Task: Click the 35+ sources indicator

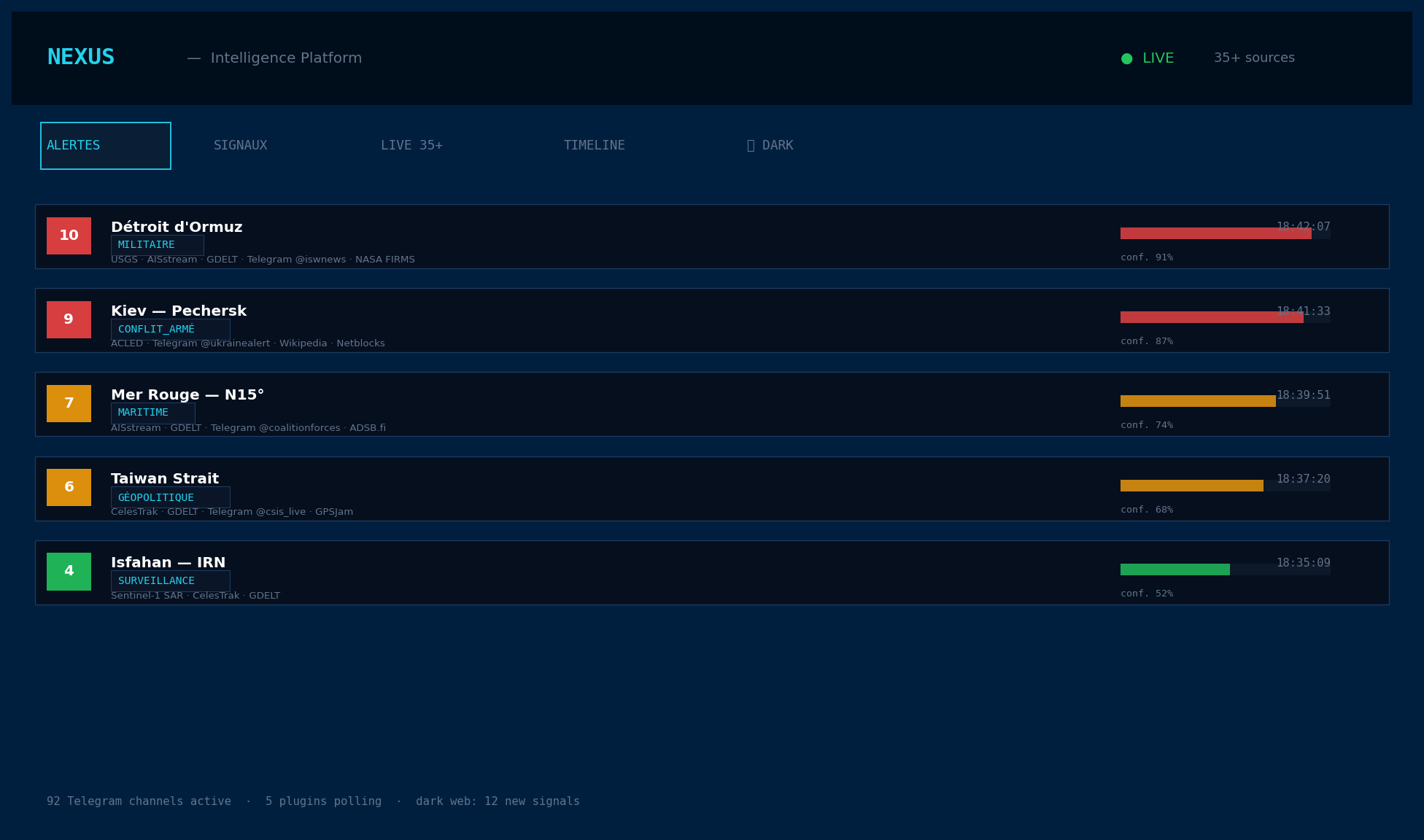Action: 1254,58
